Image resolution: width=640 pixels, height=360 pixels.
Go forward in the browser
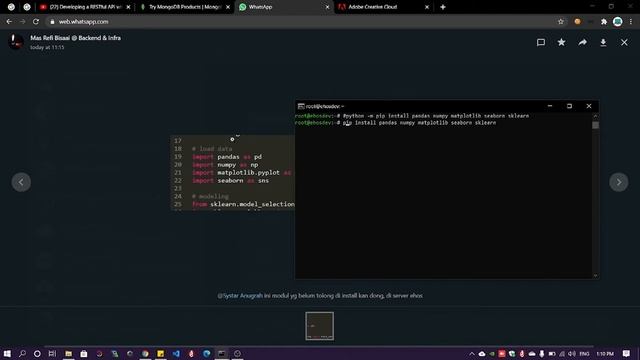pyautogui.click(x=22, y=22)
